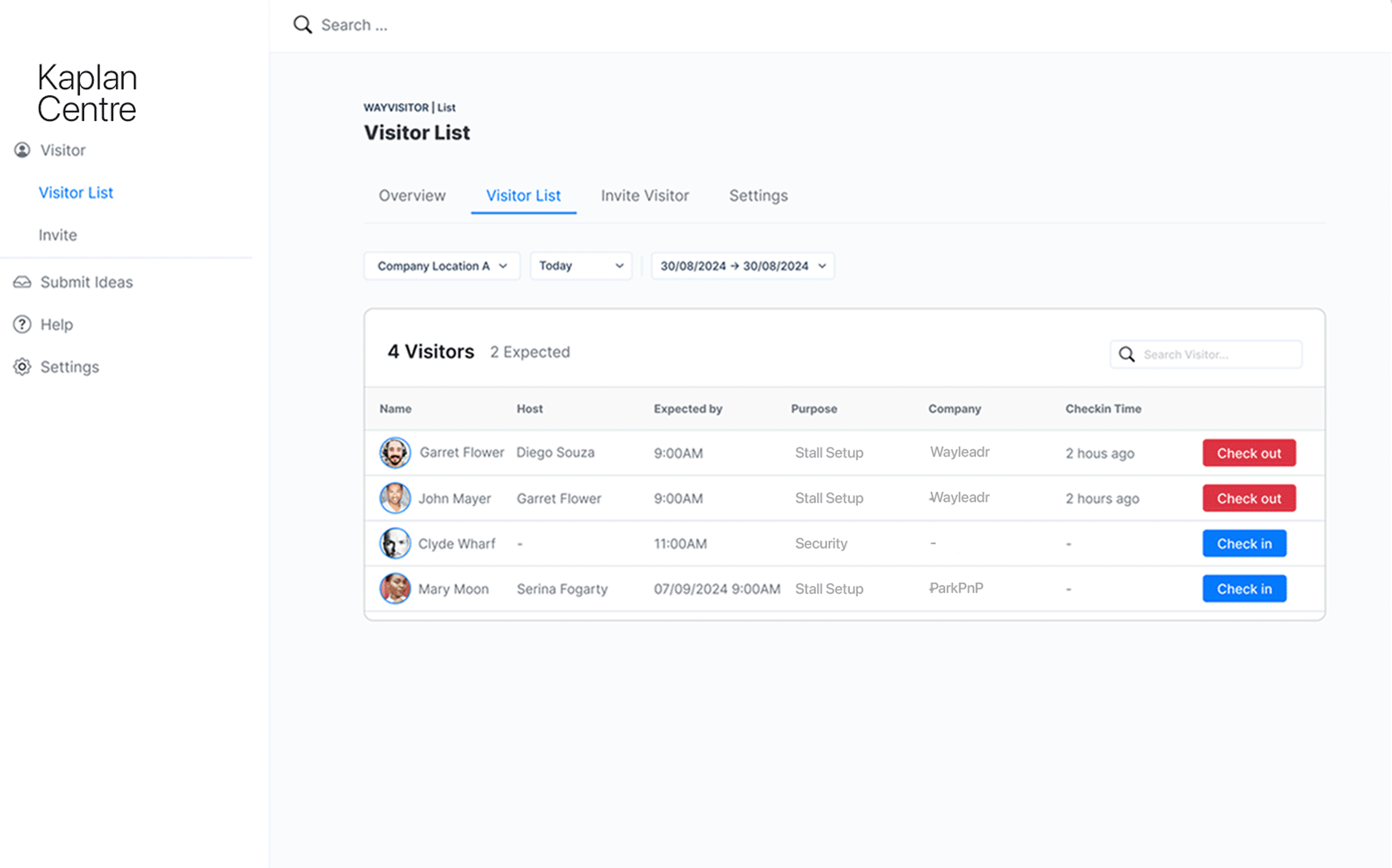Click Check out button for John Mayer
The image size is (1392, 868).
(1248, 498)
